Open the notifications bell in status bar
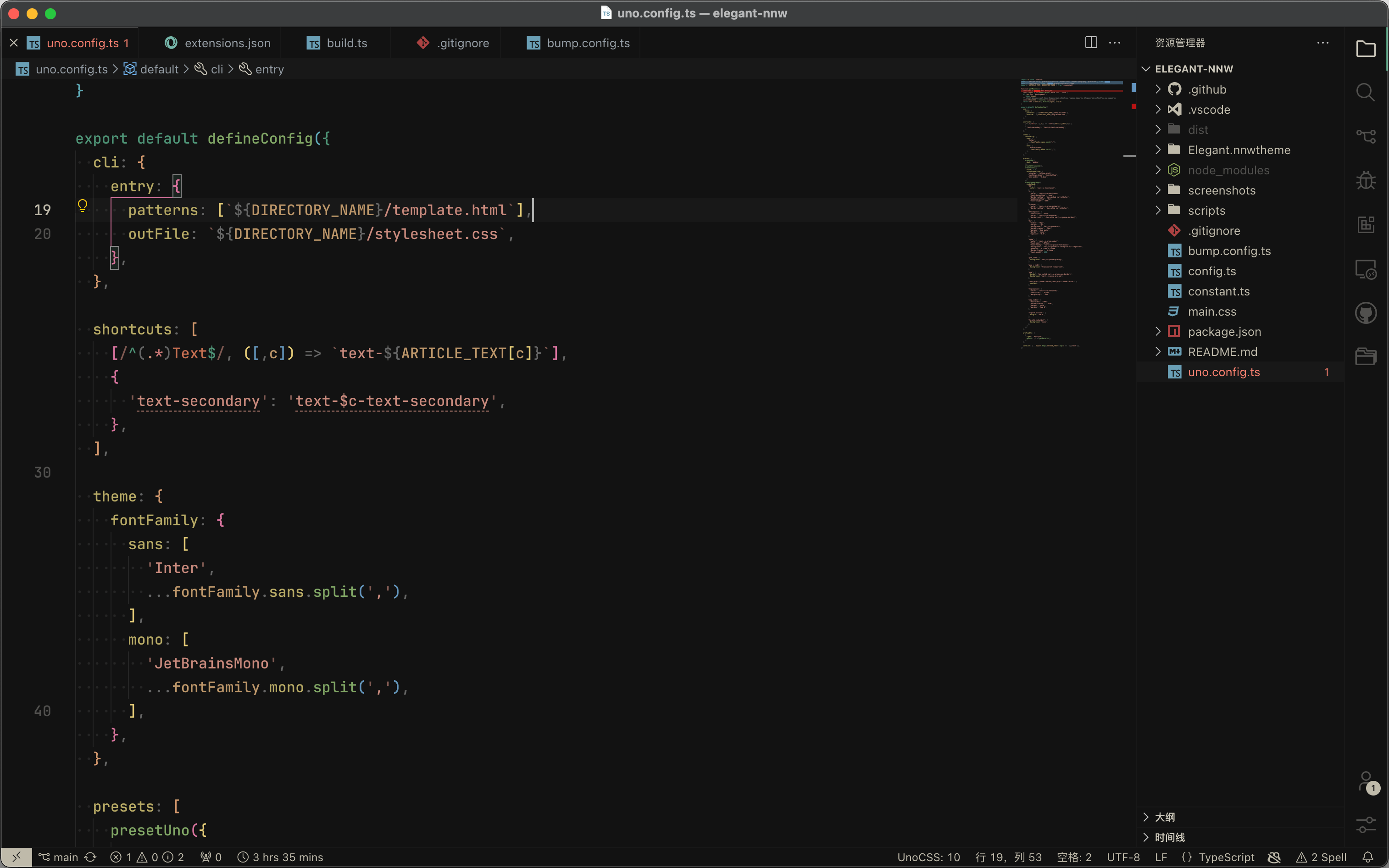 1368,857
